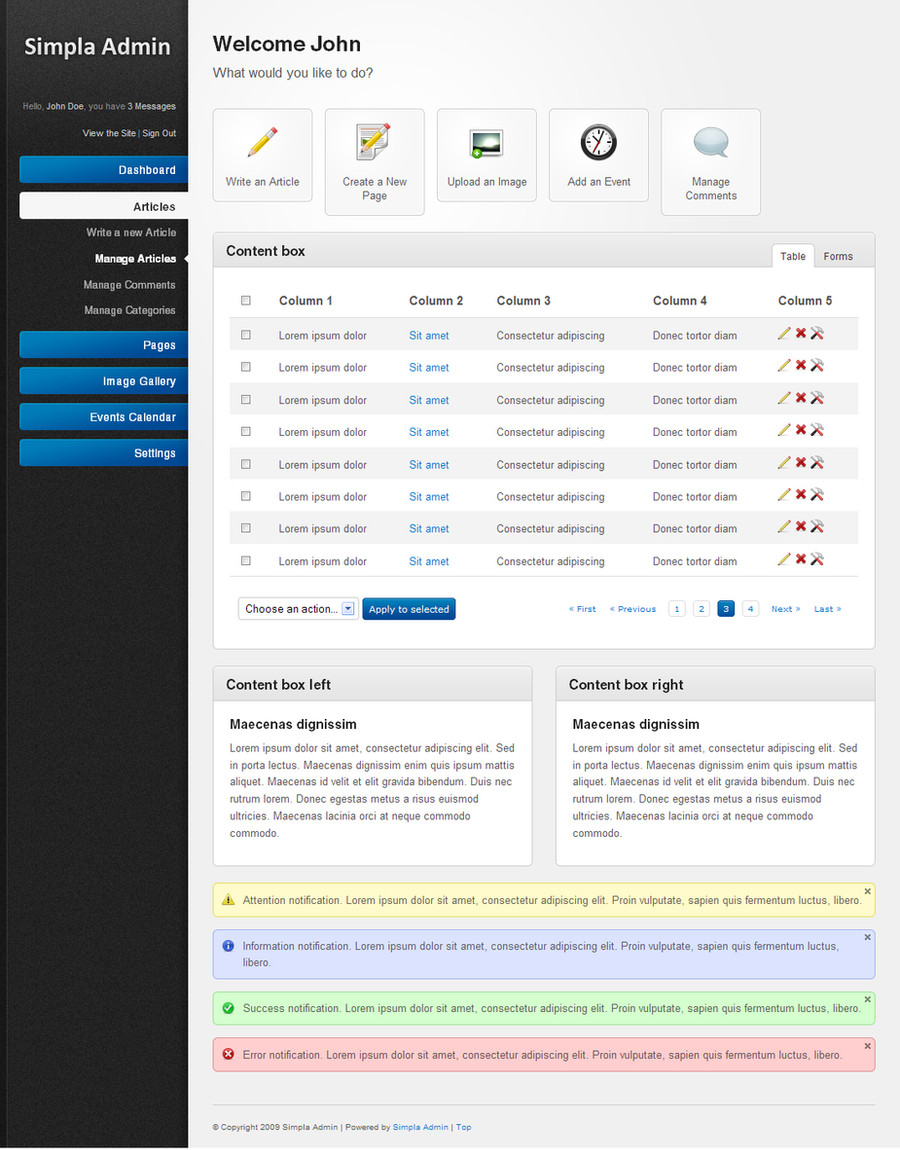Click tools icon in third table row
Image resolution: width=900 pixels, height=1150 pixels.
point(817,398)
